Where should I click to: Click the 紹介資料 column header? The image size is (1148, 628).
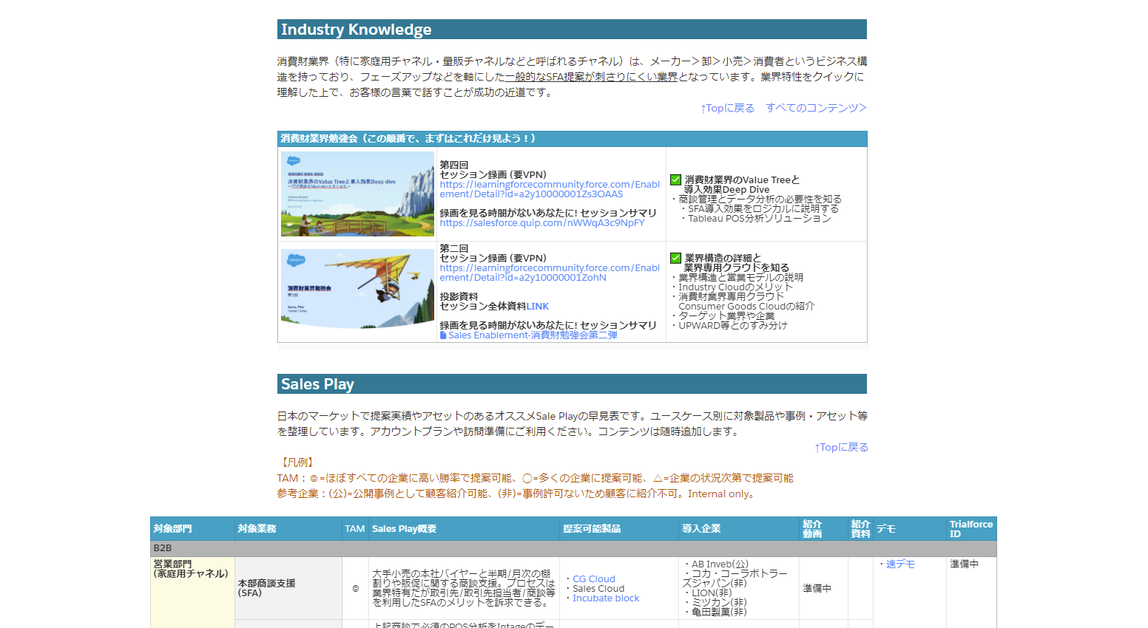click(x=860, y=528)
